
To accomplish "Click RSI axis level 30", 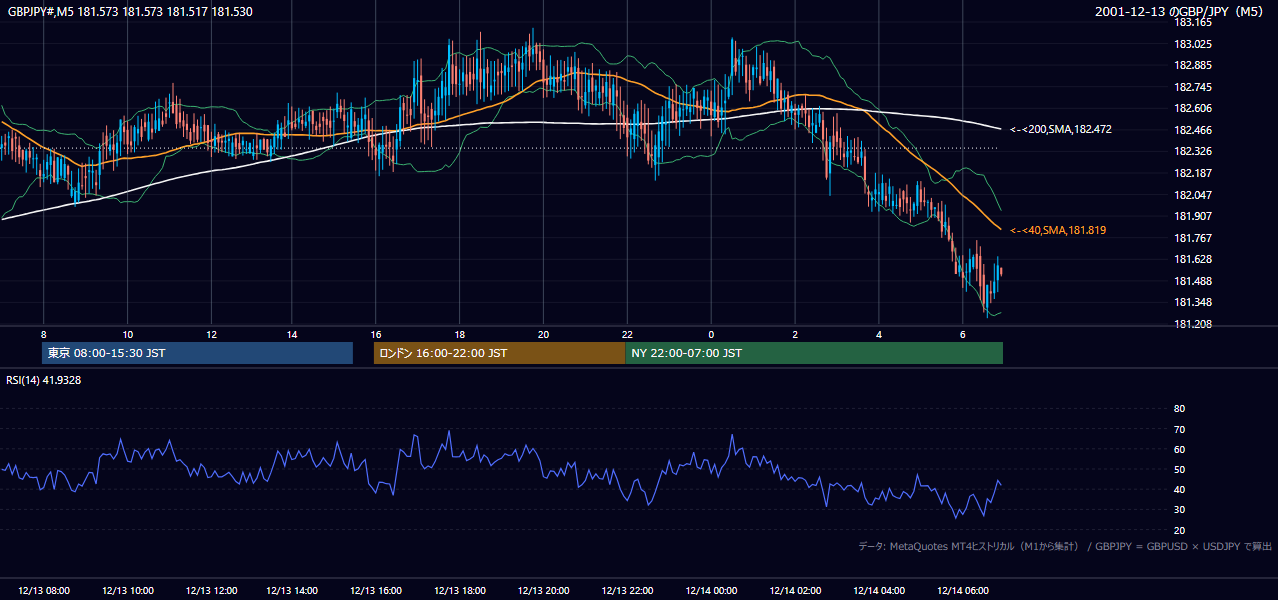I will (x=1179, y=509).
